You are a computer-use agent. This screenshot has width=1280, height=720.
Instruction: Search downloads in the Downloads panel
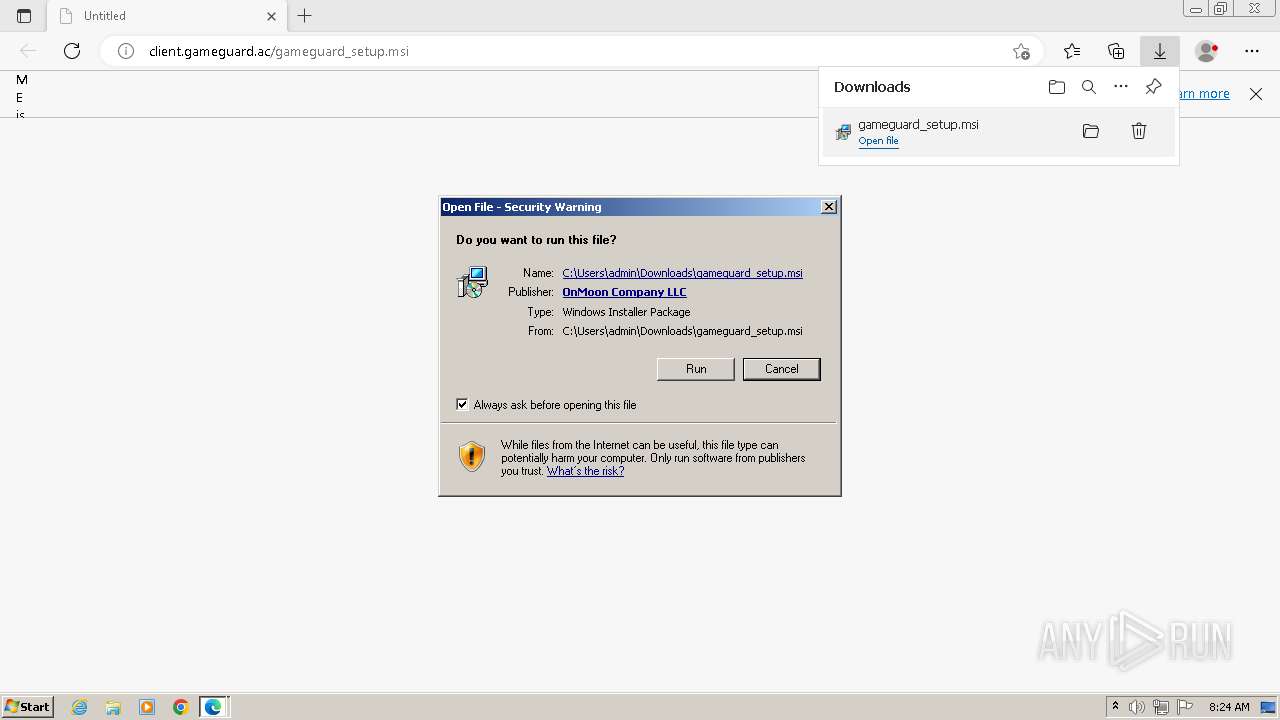[x=1089, y=87]
